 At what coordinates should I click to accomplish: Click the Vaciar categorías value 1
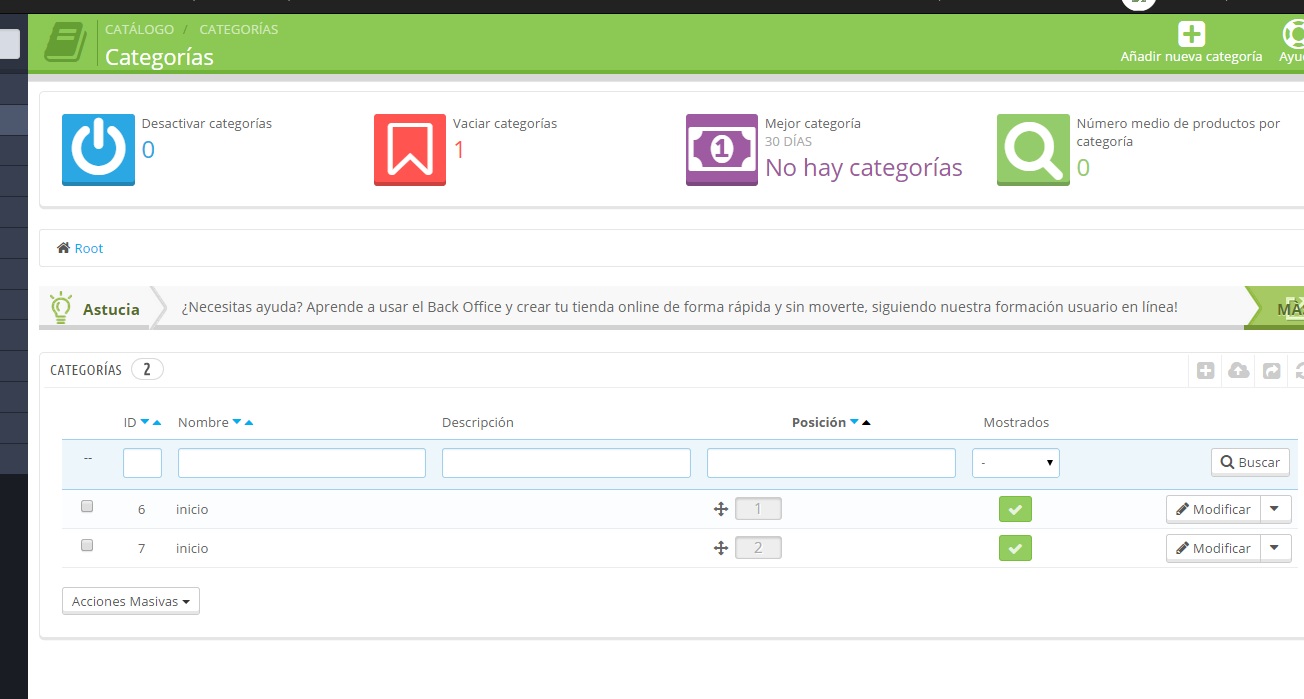click(x=459, y=150)
